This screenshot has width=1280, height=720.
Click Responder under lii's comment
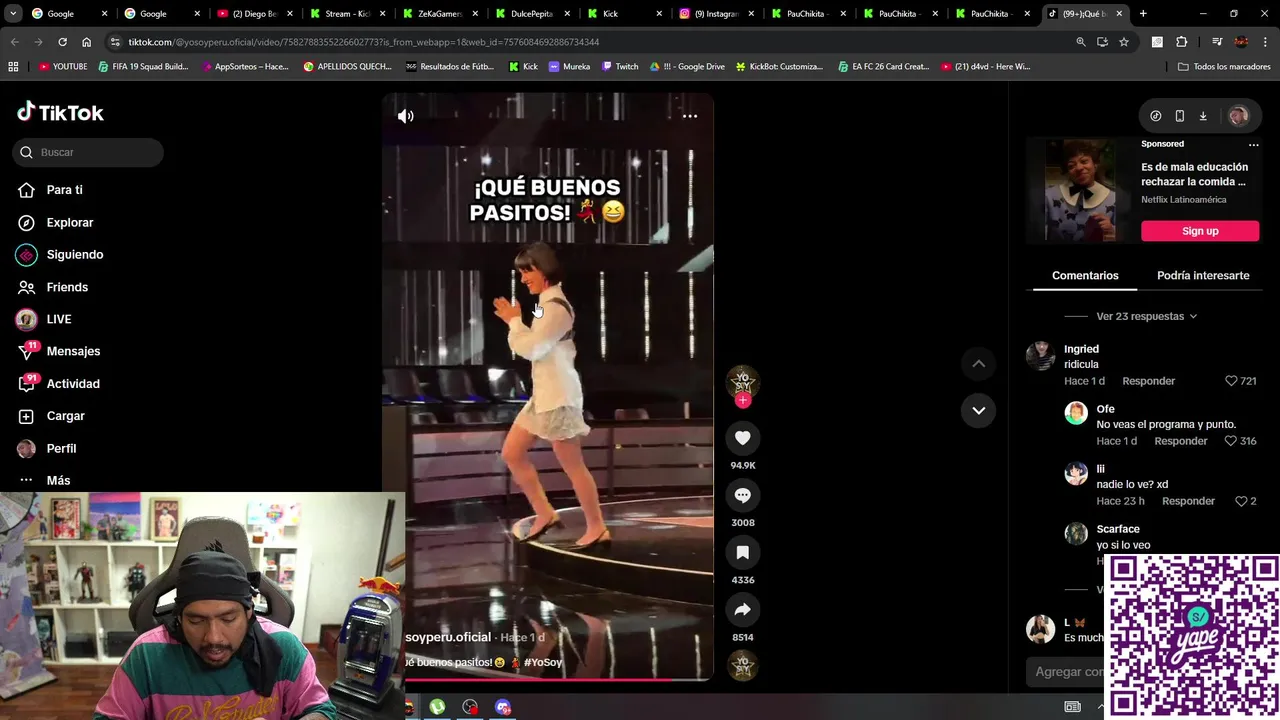point(1188,501)
